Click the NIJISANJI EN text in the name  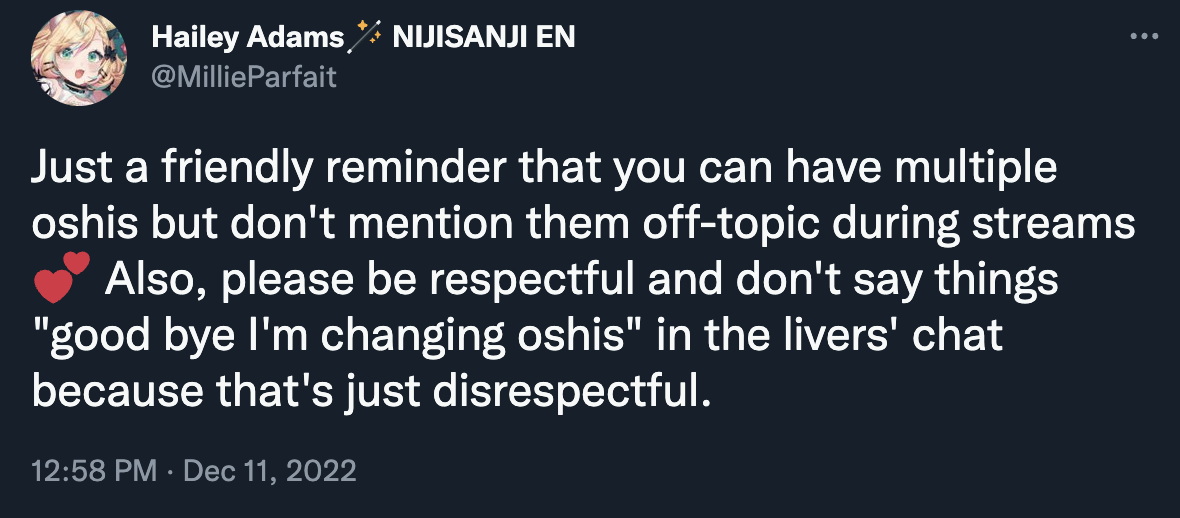484,37
